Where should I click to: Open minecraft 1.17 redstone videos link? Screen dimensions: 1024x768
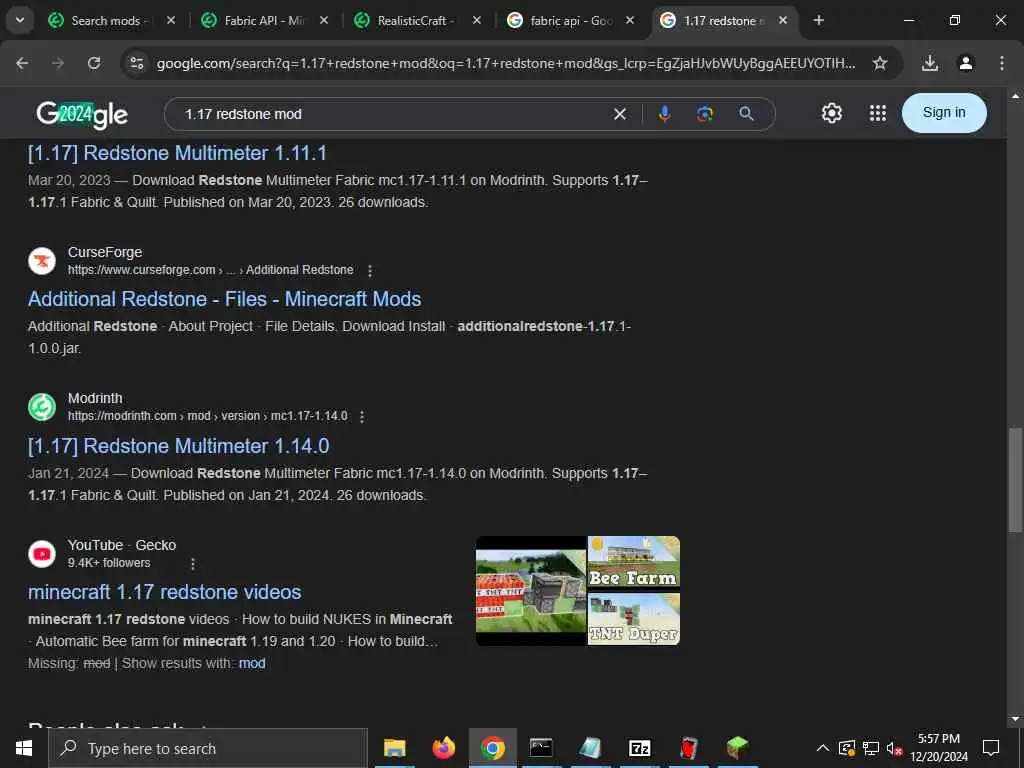click(165, 592)
